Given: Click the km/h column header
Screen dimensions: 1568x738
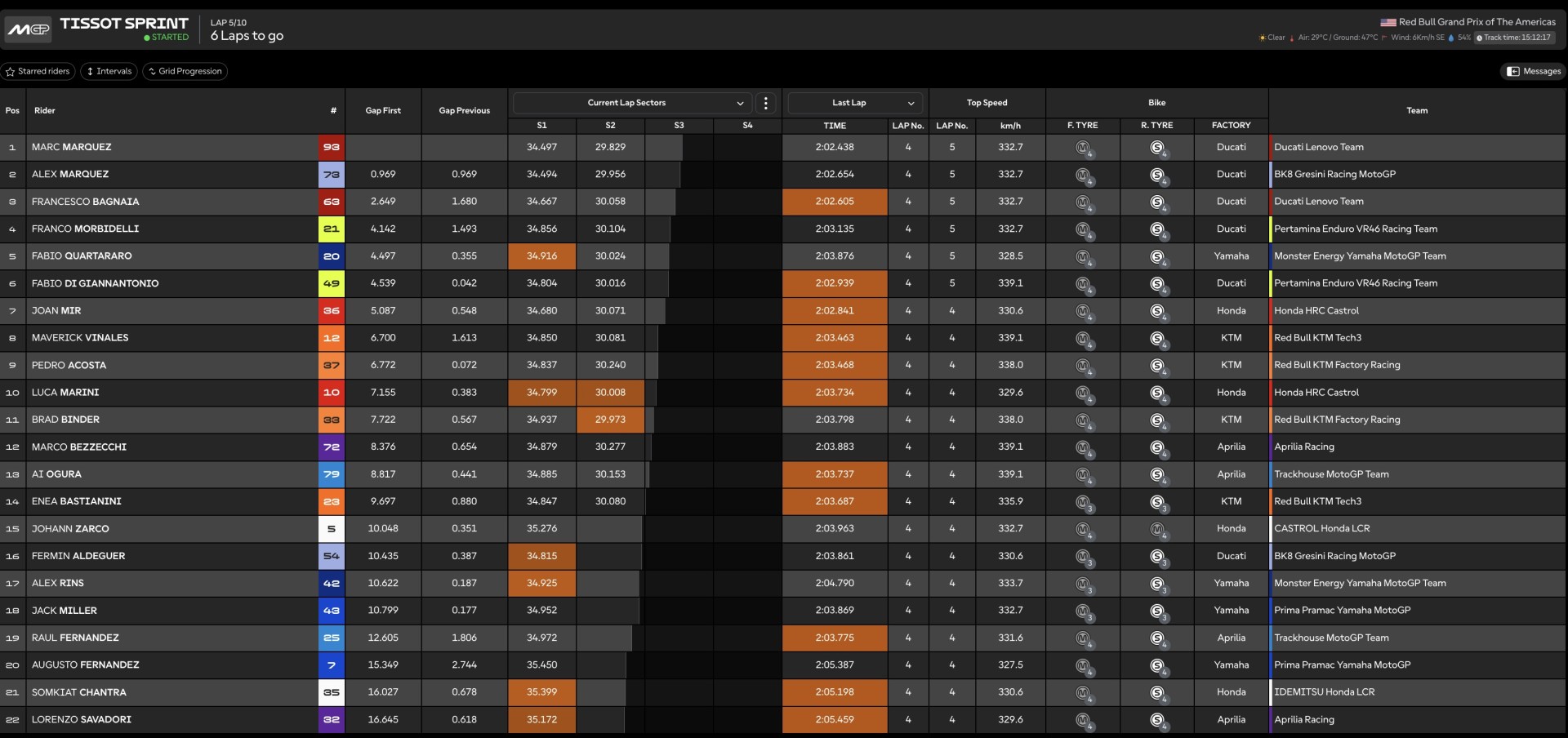Looking at the screenshot, I should pos(1010,126).
